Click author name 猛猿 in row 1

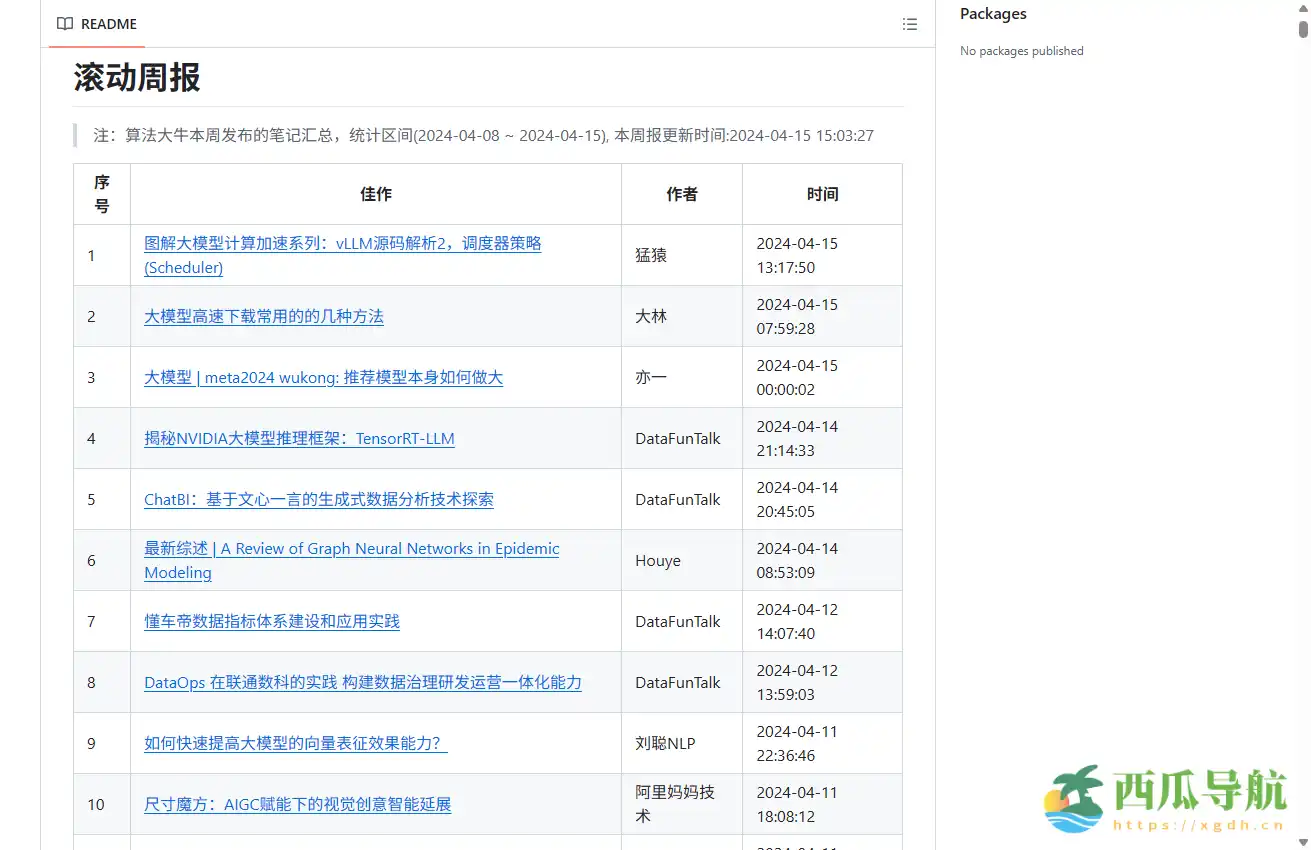651,255
